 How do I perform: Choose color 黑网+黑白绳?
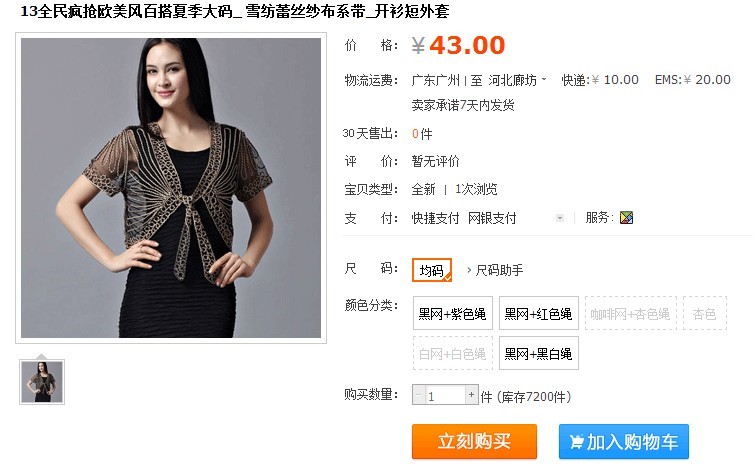539,353
